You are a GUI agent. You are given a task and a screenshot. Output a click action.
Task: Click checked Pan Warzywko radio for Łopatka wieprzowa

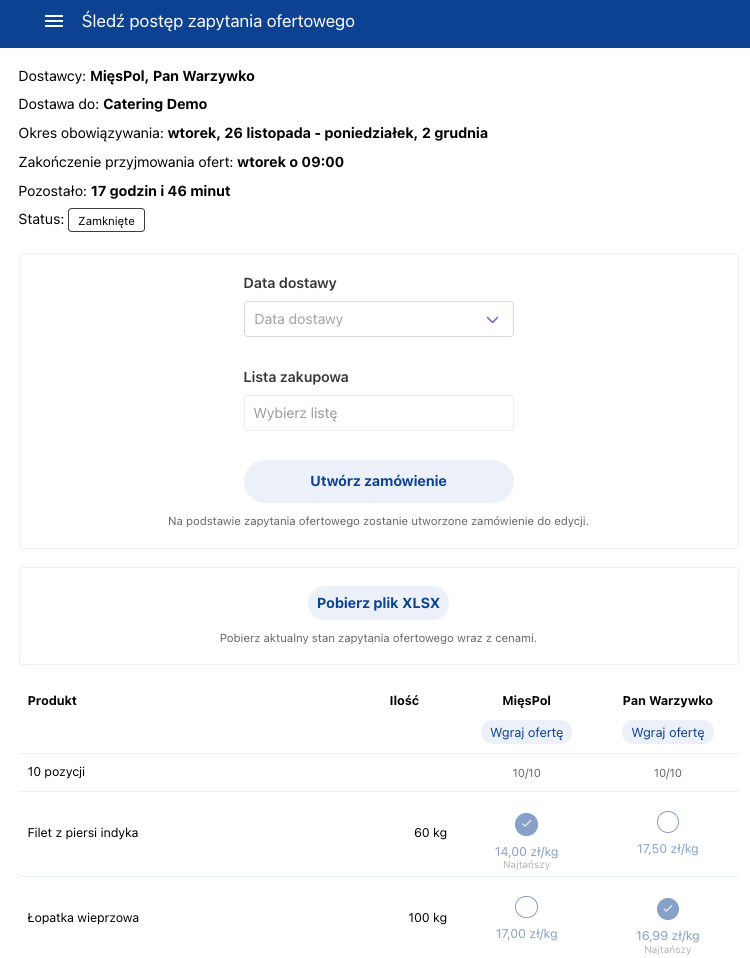point(668,909)
